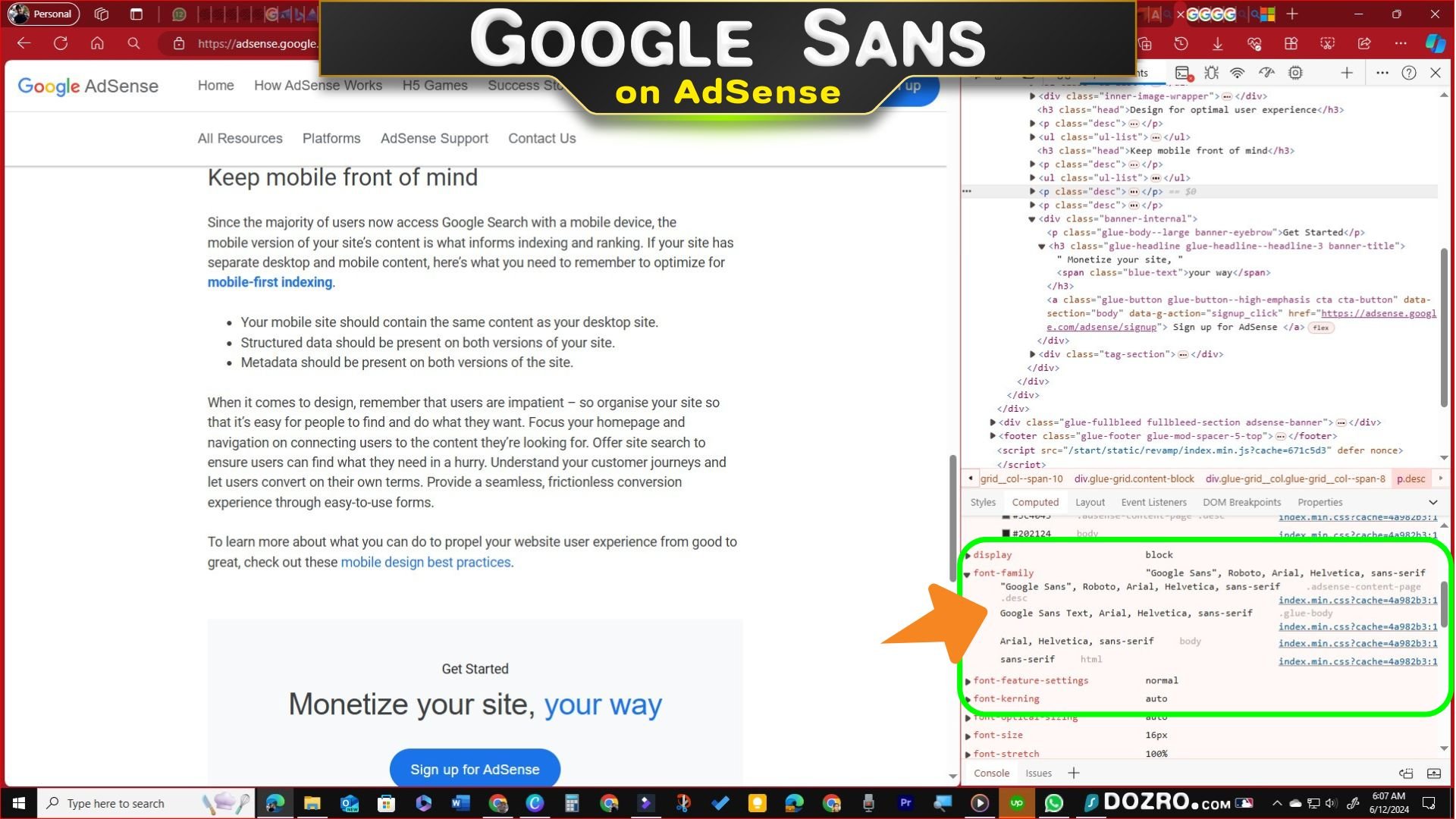Screen dimensions: 1456x819
Task: Open Windows Start menu
Action: coord(19,803)
